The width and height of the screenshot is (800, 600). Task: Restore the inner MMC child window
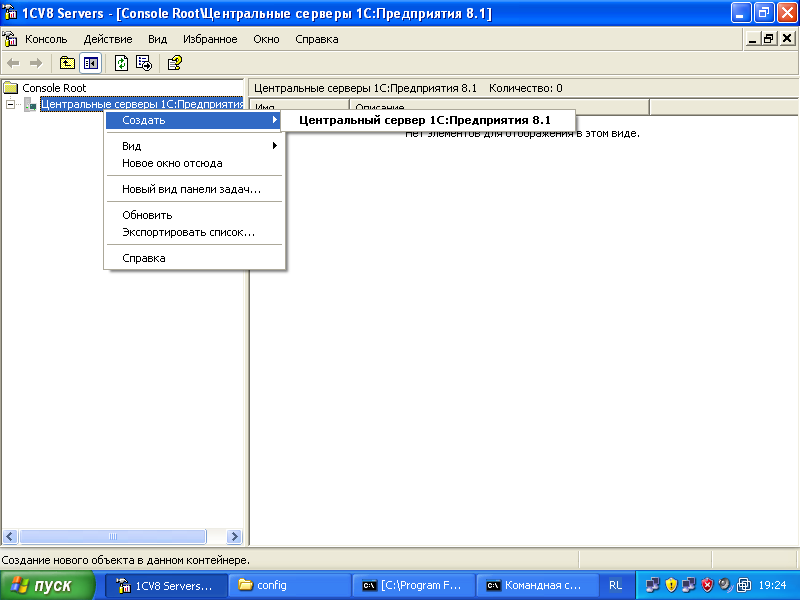pyautogui.click(x=769, y=39)
